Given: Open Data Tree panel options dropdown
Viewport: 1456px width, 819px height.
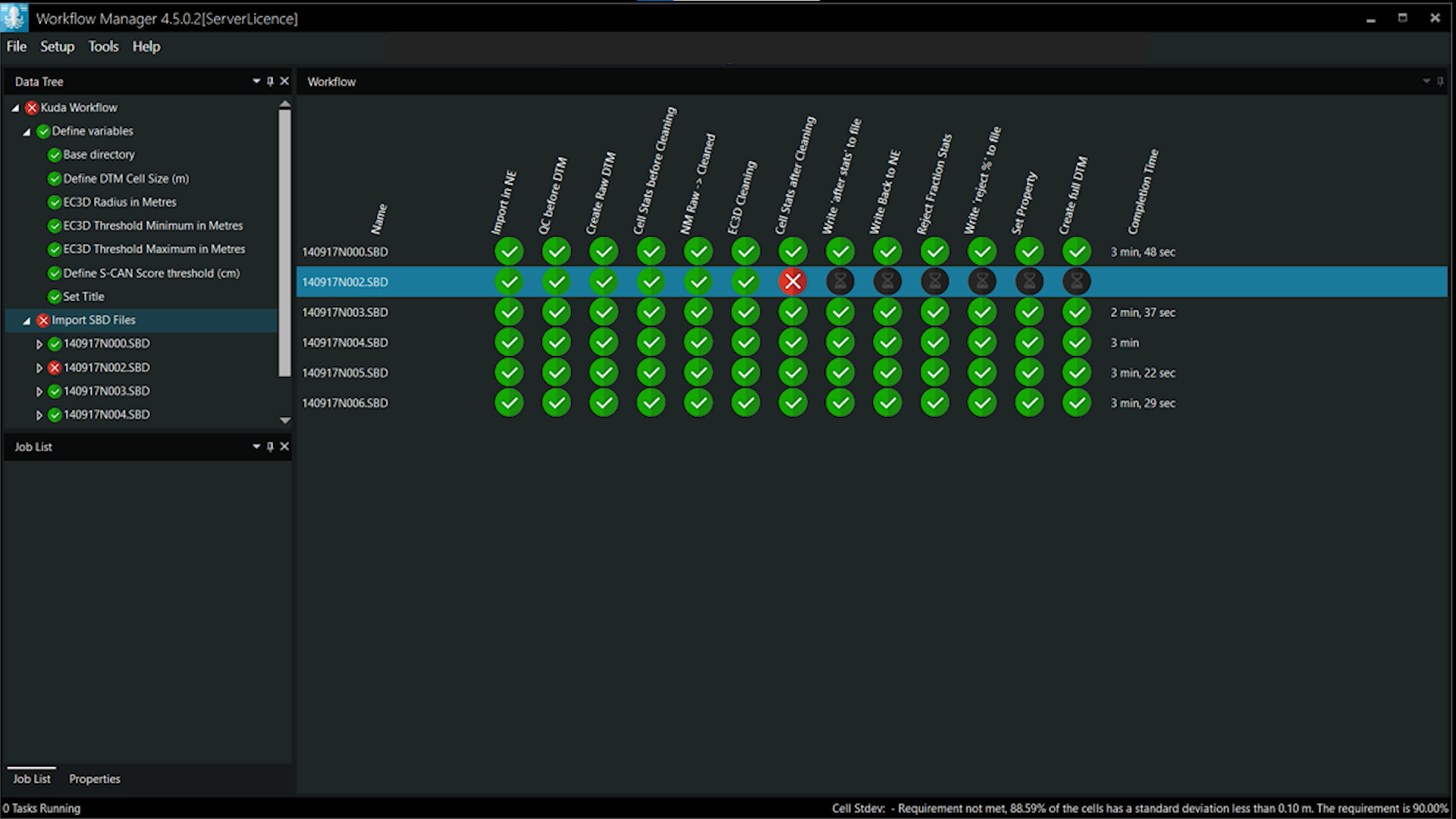Looking at the screenshot, I should [256, 81].
